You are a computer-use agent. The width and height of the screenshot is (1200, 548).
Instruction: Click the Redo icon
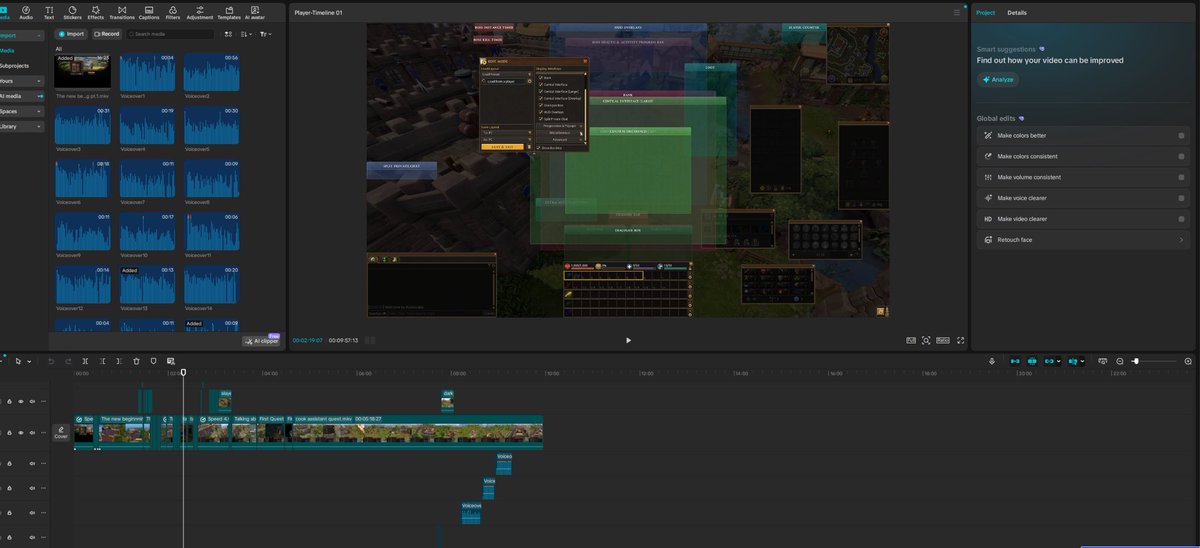pyautogui.click(x=68, y=361)
